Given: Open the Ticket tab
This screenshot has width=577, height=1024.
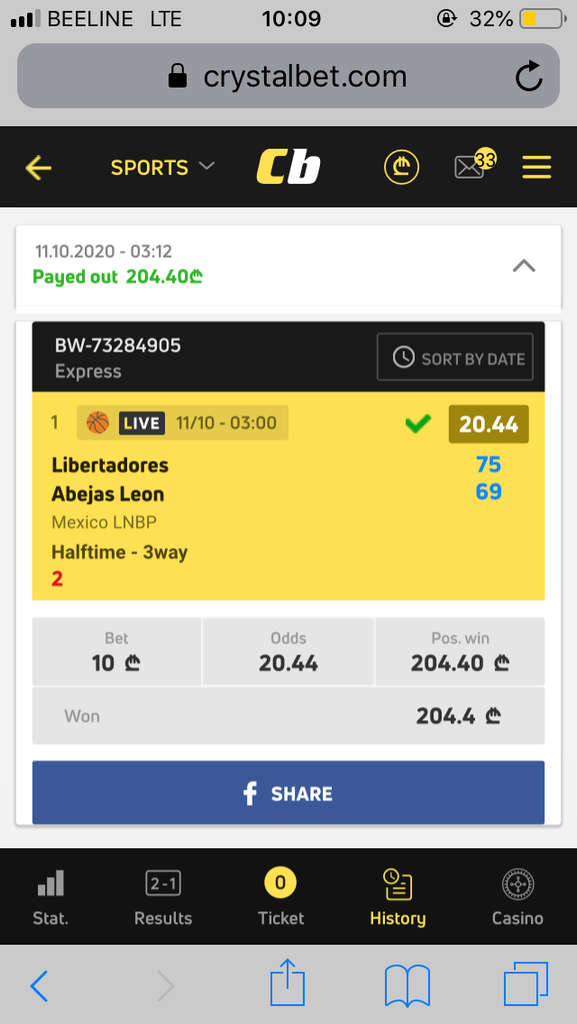Looking at the screenshot, I should click(x=281, y=897).
